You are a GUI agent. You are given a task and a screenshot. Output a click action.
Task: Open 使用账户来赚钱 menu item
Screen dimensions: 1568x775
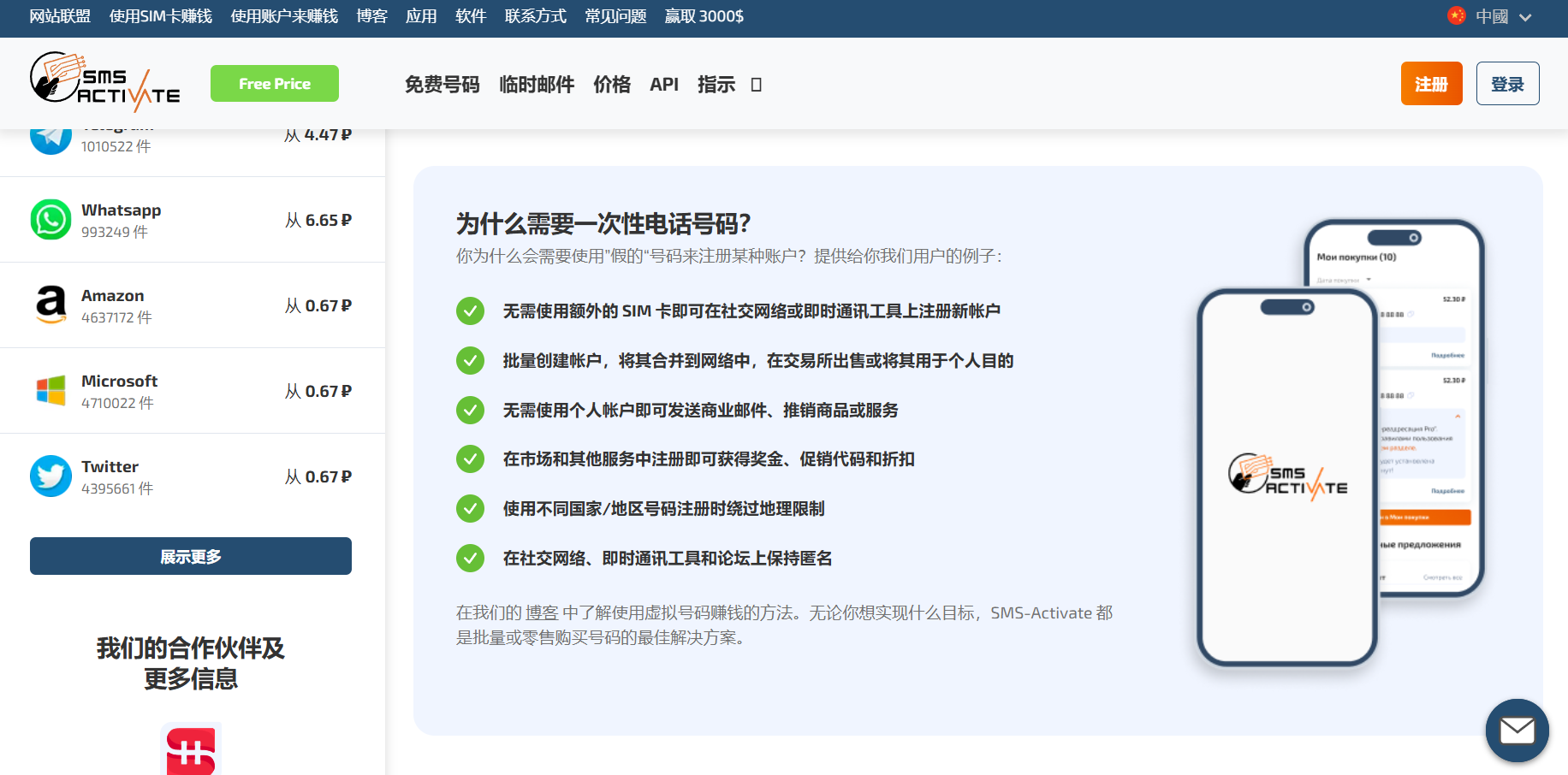coord(284,16)
